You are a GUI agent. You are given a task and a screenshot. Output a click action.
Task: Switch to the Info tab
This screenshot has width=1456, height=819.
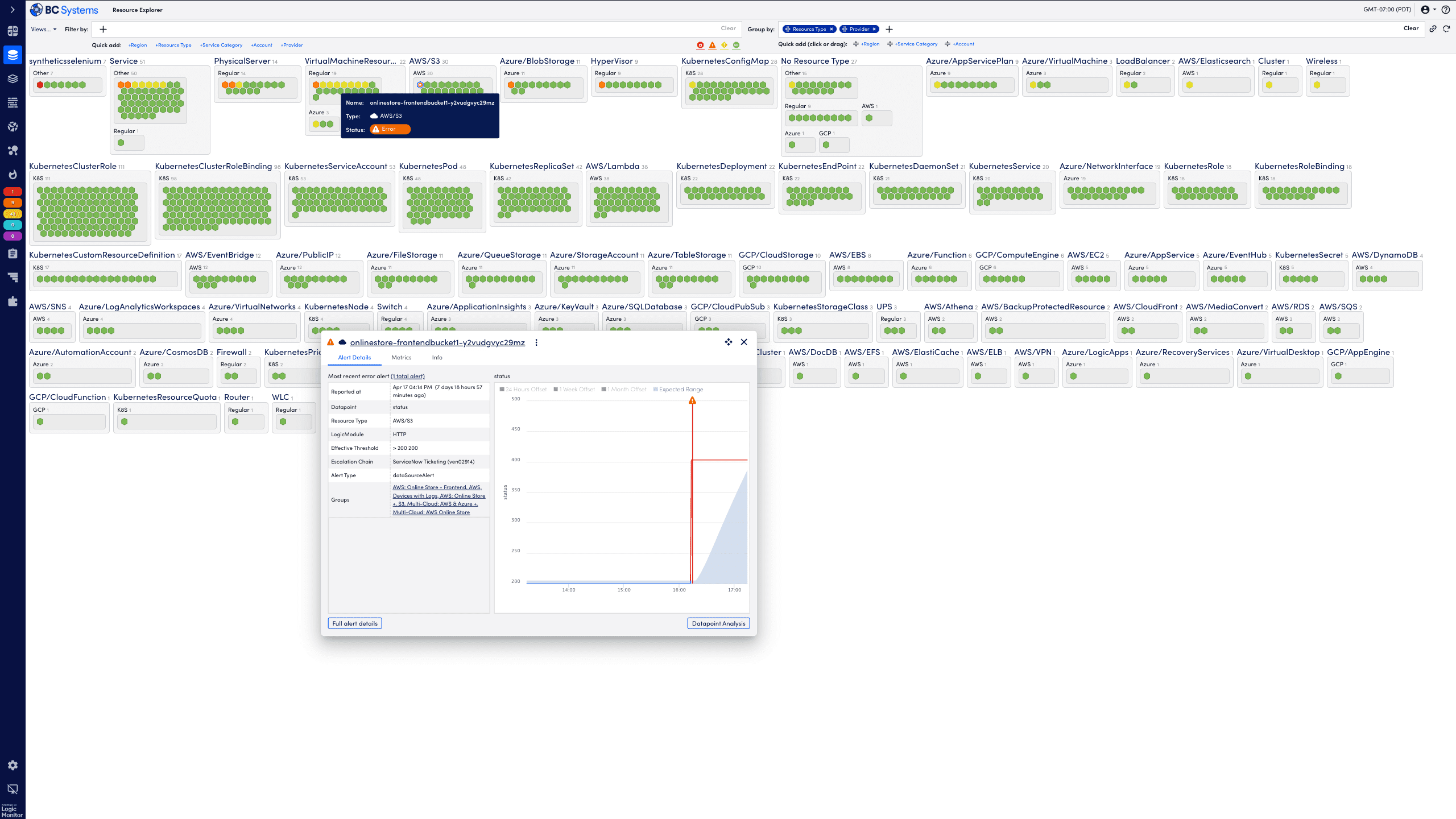(437, 358)
